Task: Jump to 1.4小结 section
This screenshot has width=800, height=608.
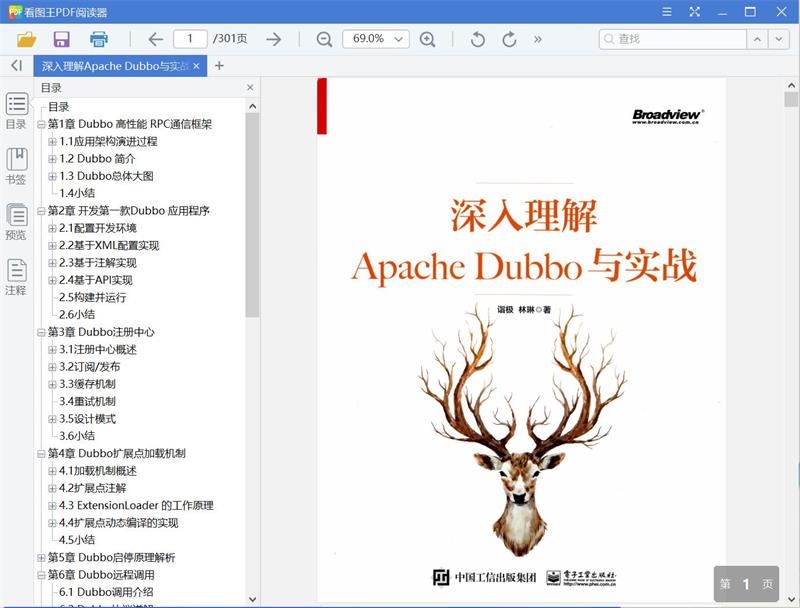Action: pos(77,193)
